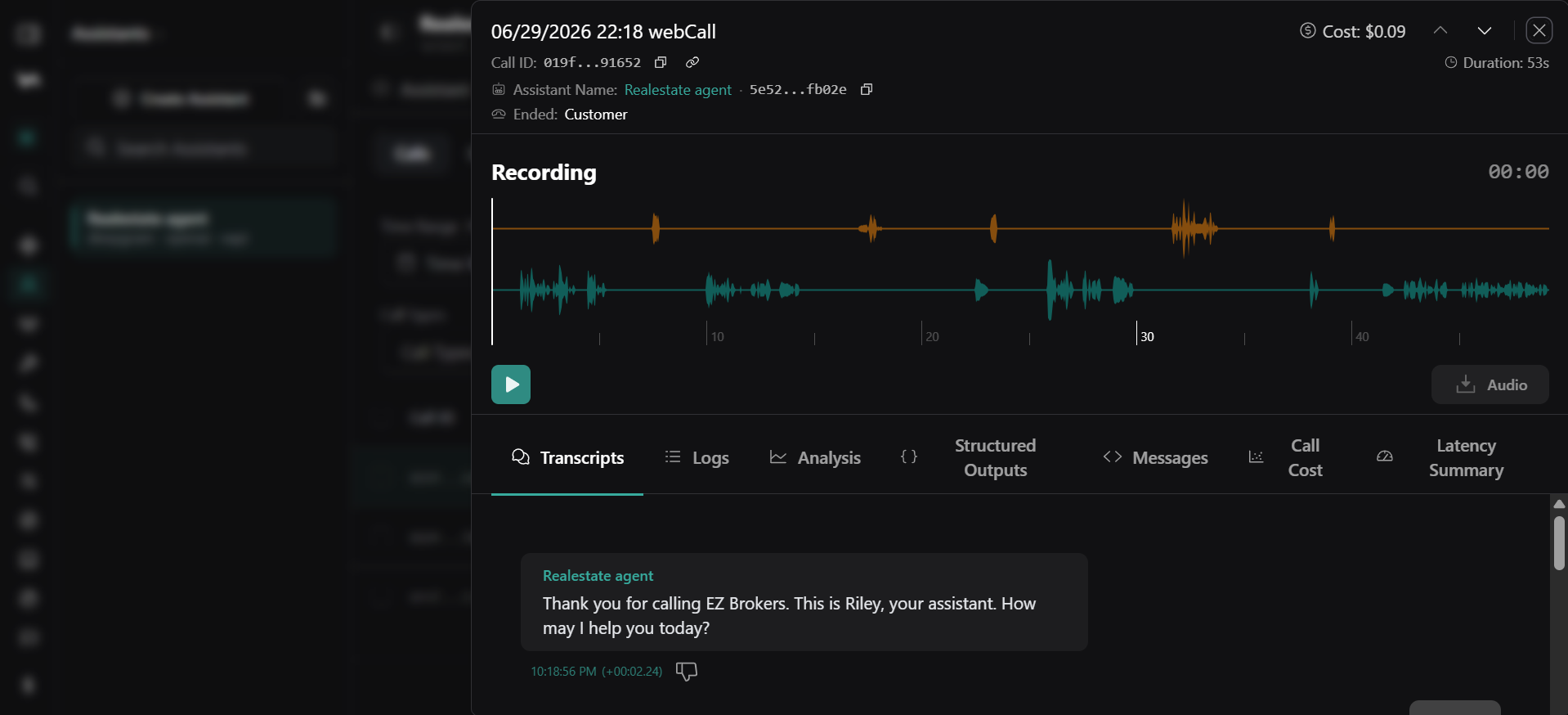Copy the Call ID to clipboard

click(661, 62)
